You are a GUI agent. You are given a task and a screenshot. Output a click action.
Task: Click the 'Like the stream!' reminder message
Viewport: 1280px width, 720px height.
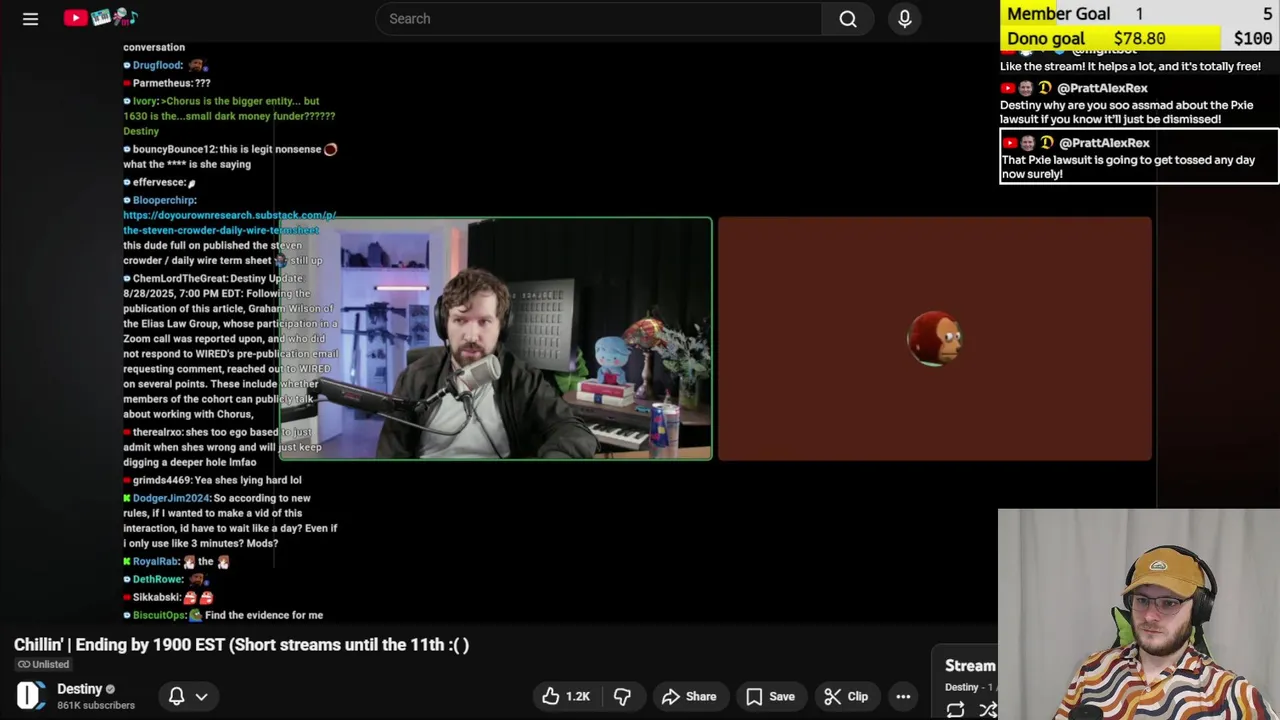click(x=1130, y=66)
